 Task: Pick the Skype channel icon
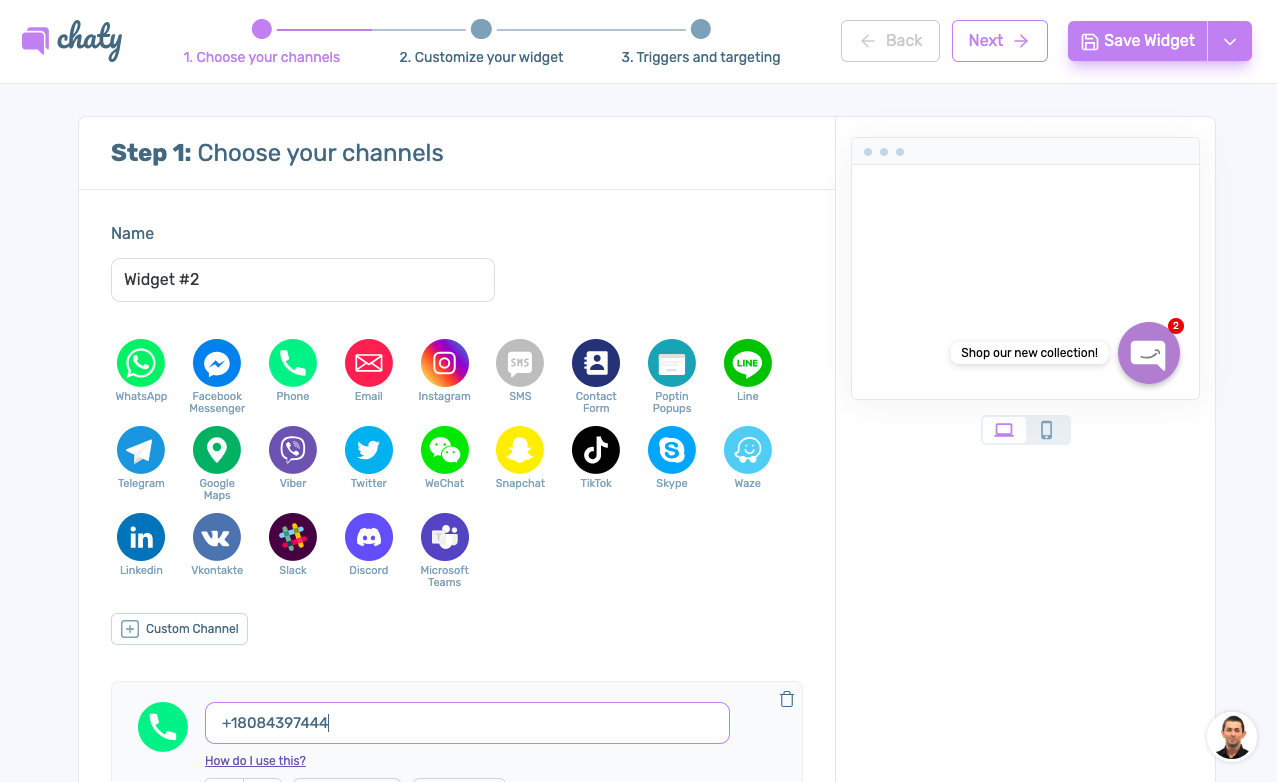(x=672, y=450)
